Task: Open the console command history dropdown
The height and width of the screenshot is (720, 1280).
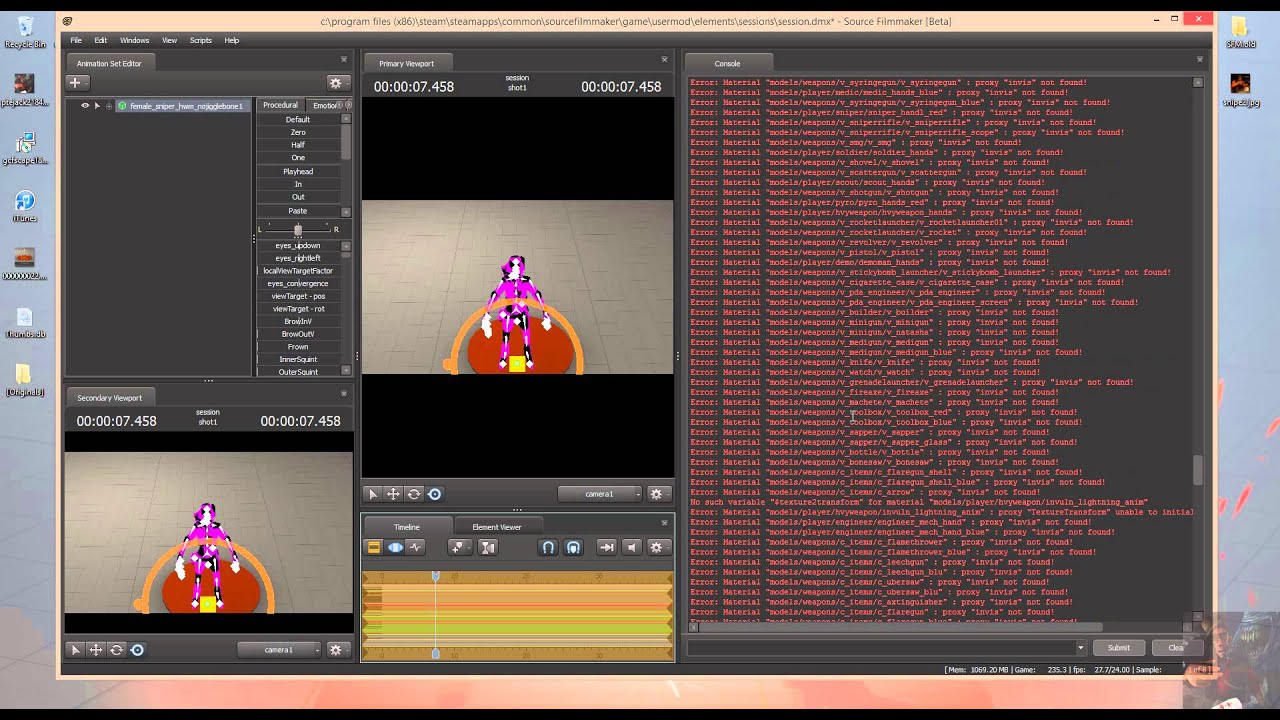Action: pos(1080,648)
